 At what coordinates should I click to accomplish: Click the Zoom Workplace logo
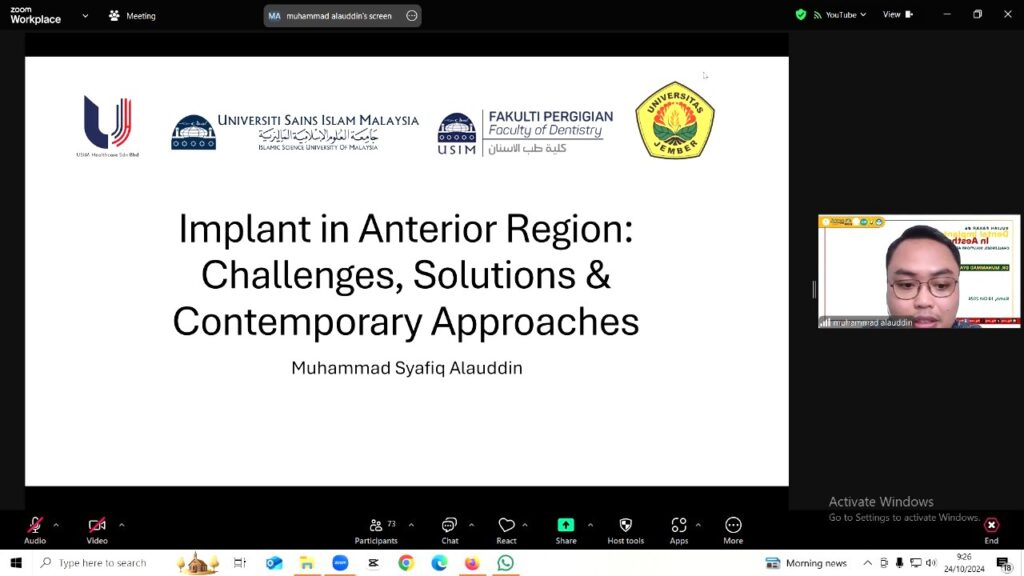click(35, 15)
